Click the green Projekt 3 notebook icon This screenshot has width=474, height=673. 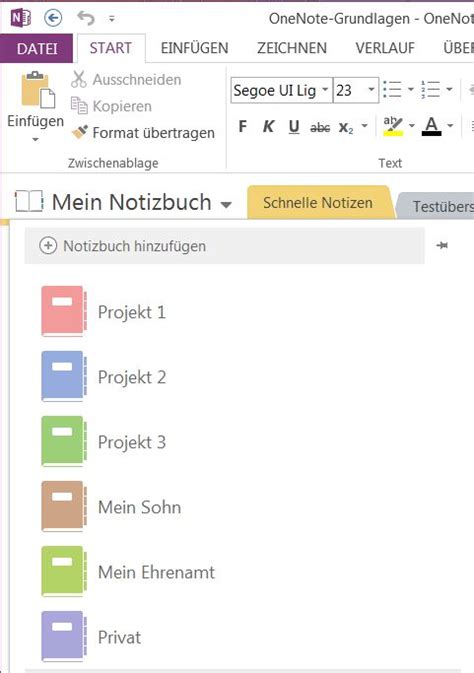point(64,441)
